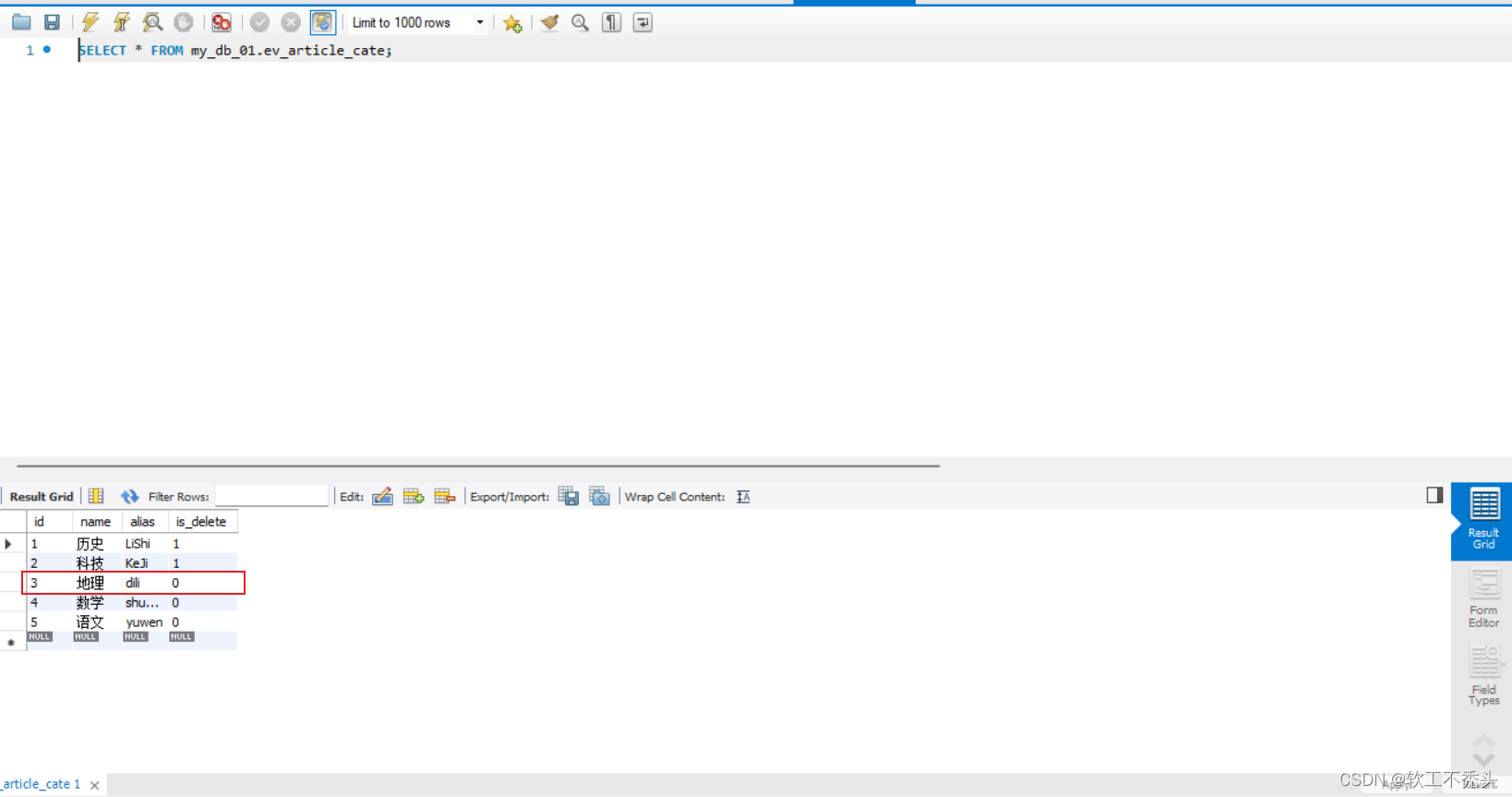The width and height of the screenshot is (1512, 797).
Task: Toggle autocommit mode
Action: (322, 22)
